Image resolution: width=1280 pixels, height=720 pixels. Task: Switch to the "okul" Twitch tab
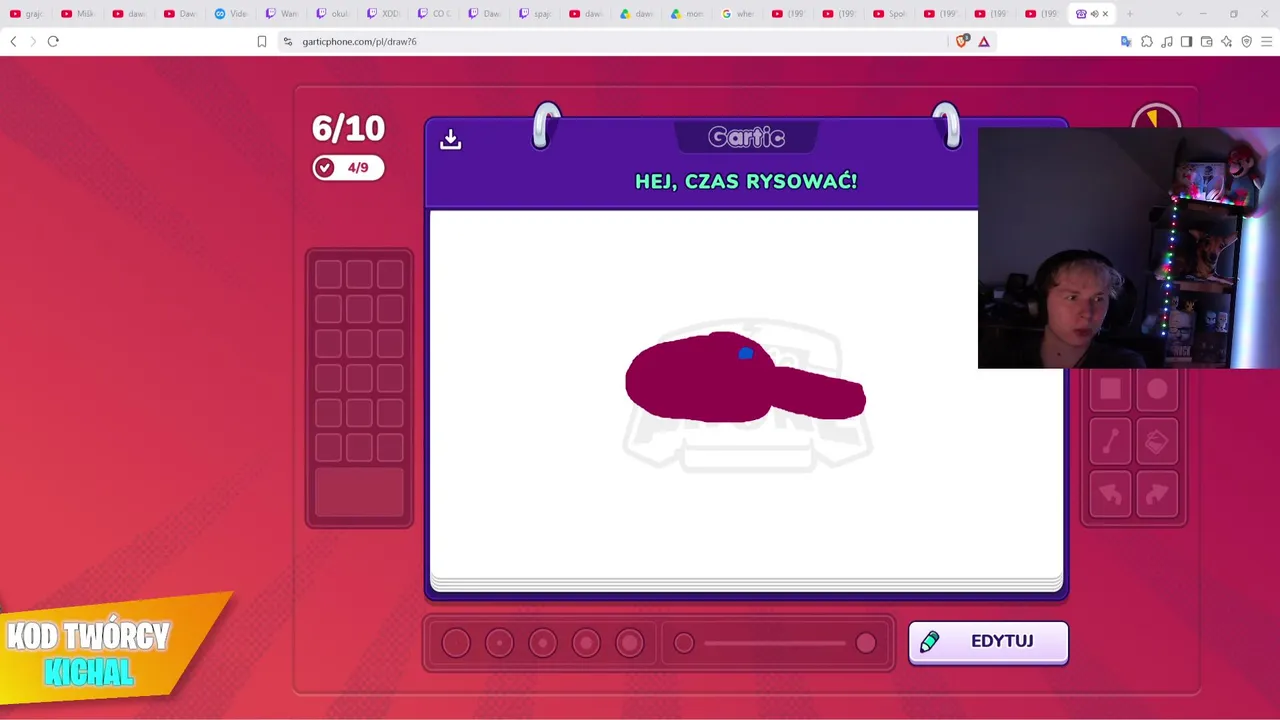(332, 14)
